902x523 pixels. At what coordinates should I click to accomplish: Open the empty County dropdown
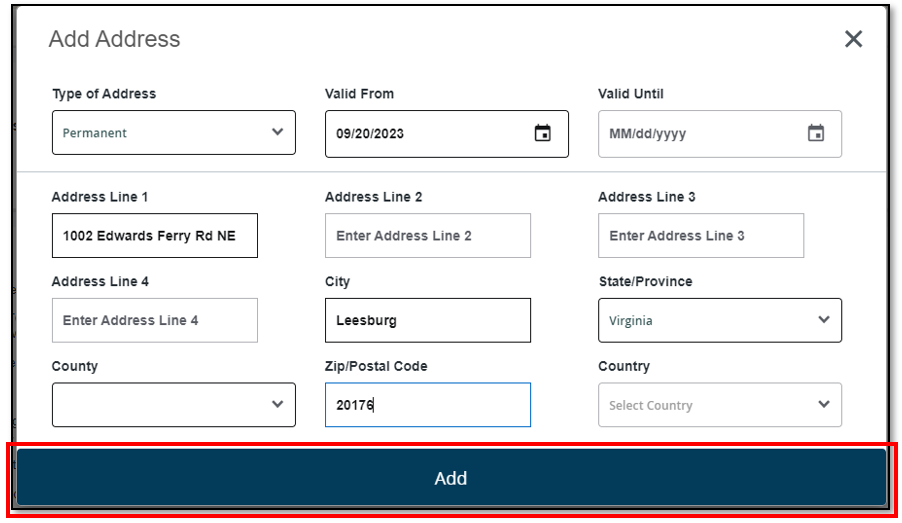coord(160,405)
